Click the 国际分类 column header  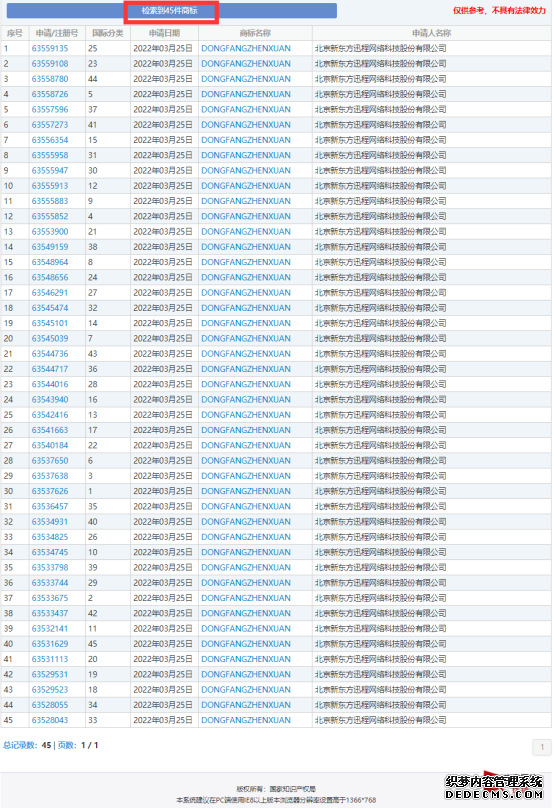coord(108,33)
